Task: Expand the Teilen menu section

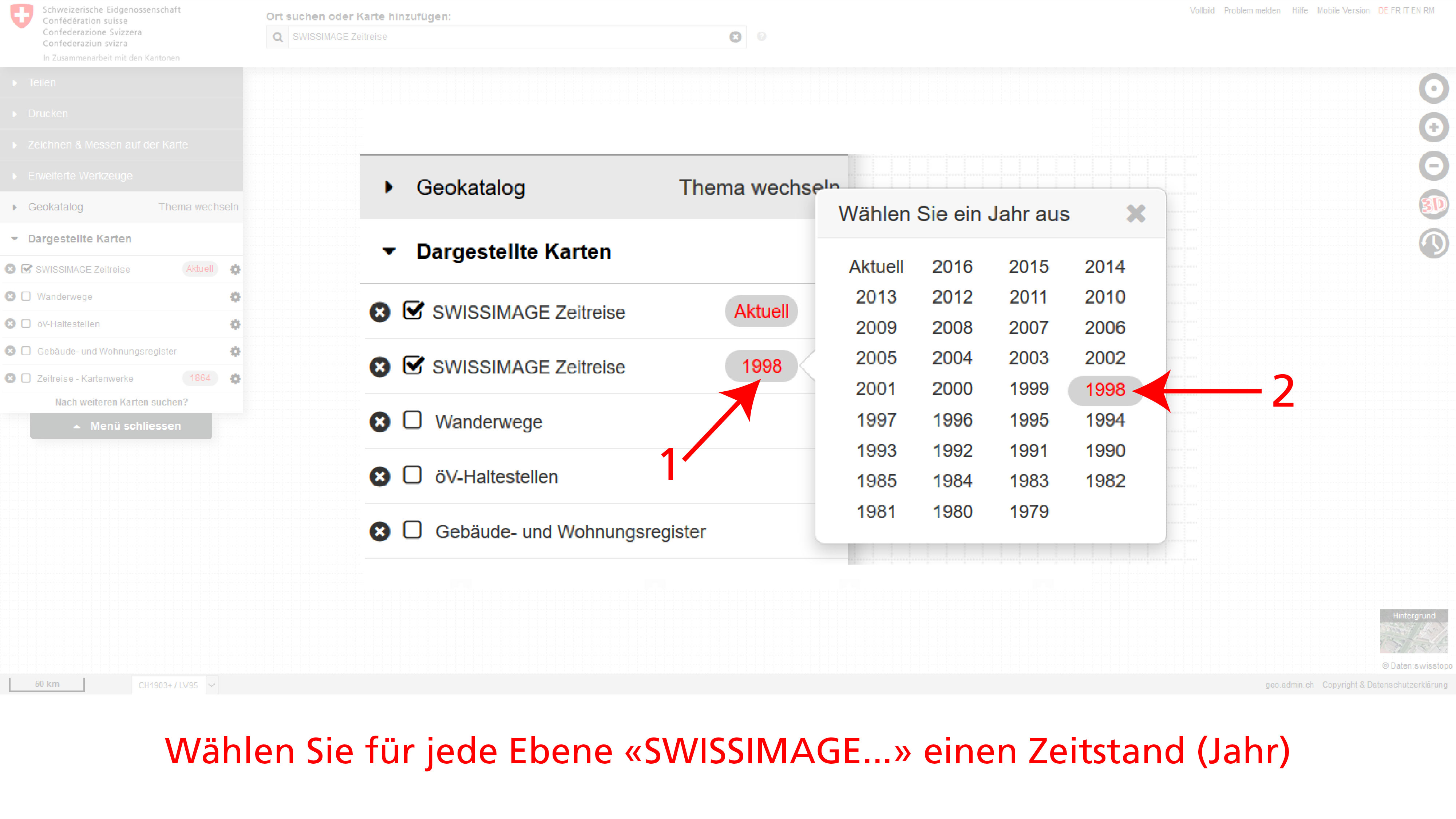Action: click(42, 83)
